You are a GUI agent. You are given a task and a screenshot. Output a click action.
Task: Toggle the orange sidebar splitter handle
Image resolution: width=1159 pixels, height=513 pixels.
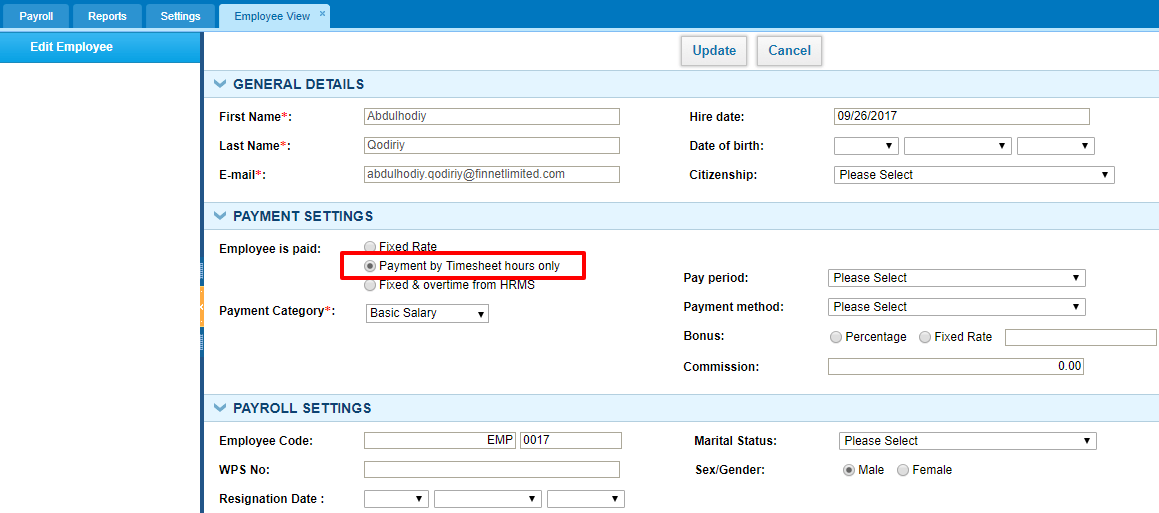201,308
